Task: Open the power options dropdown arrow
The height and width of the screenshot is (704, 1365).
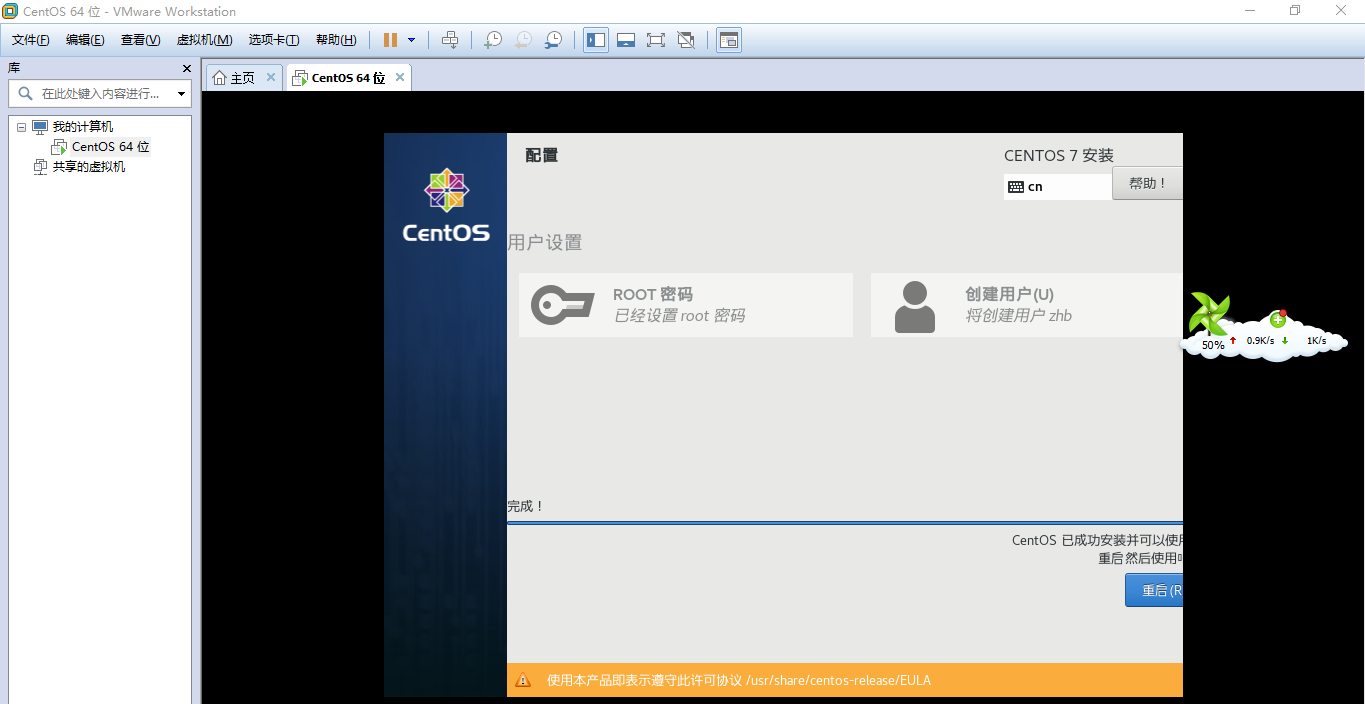Action: (x=412, y=40)
